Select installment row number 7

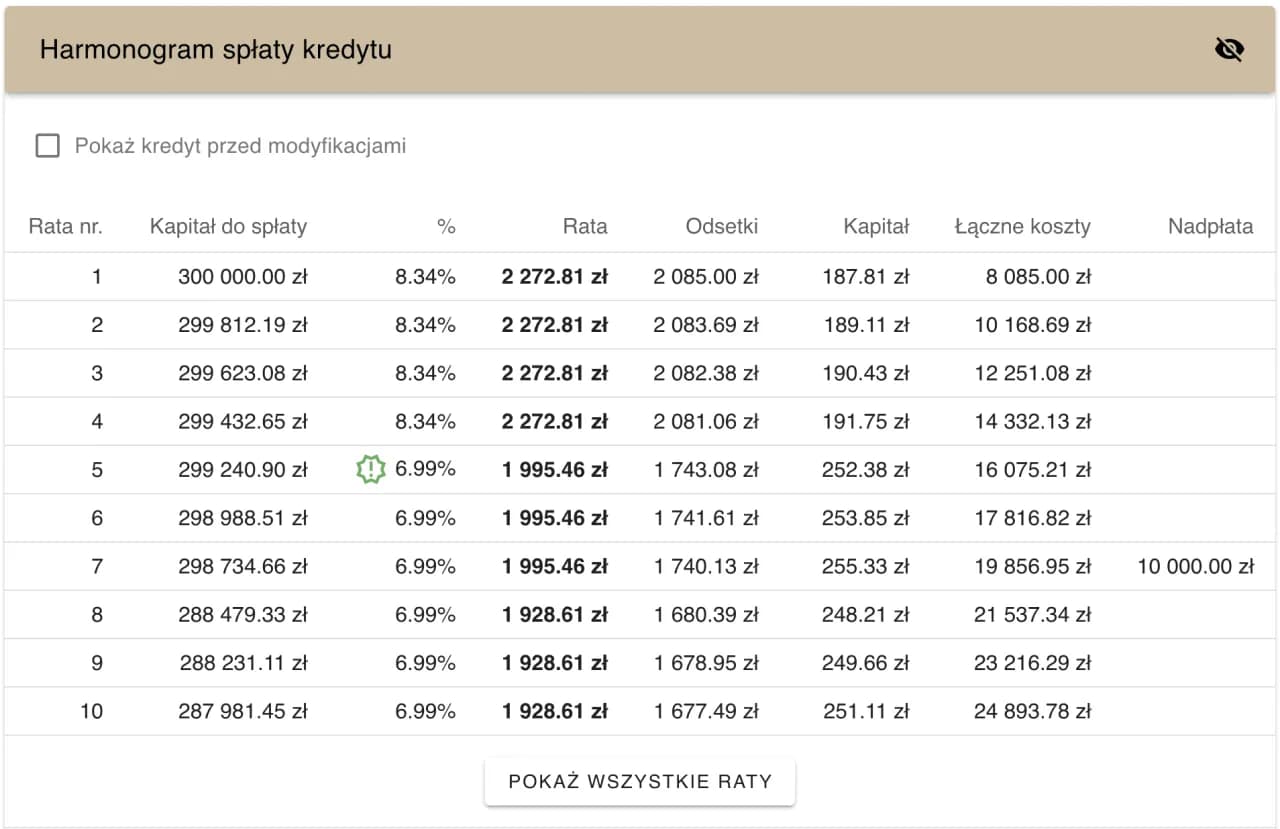pyautogui.click(x=640, y=566)
